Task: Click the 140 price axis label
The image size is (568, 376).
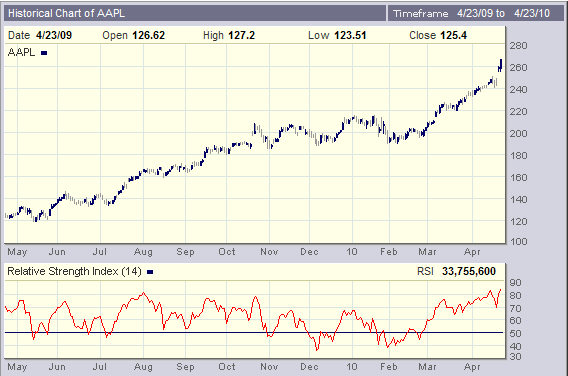Action: (518, 200)
